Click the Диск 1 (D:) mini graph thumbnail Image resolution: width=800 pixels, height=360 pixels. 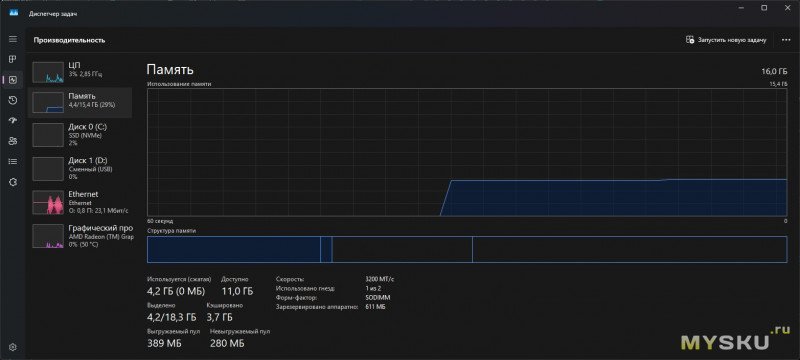point(48,169)
